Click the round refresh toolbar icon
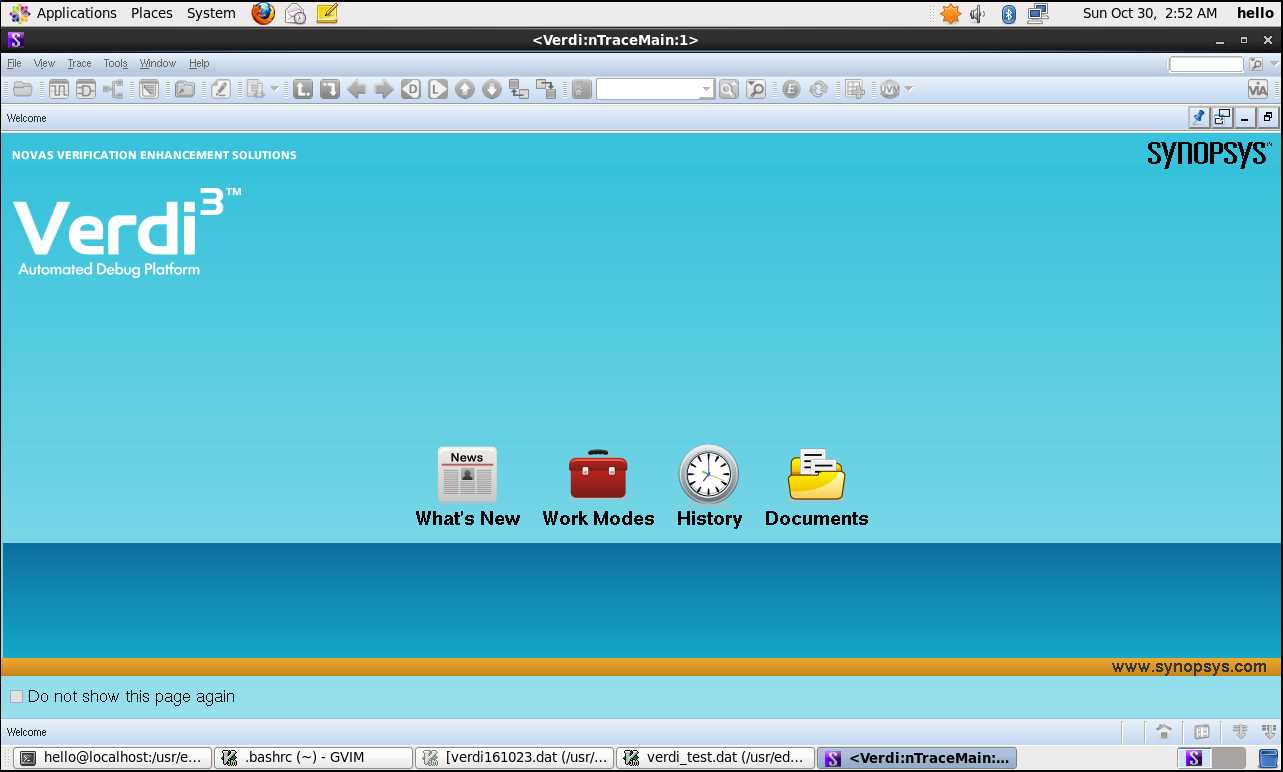 [818, 89]
